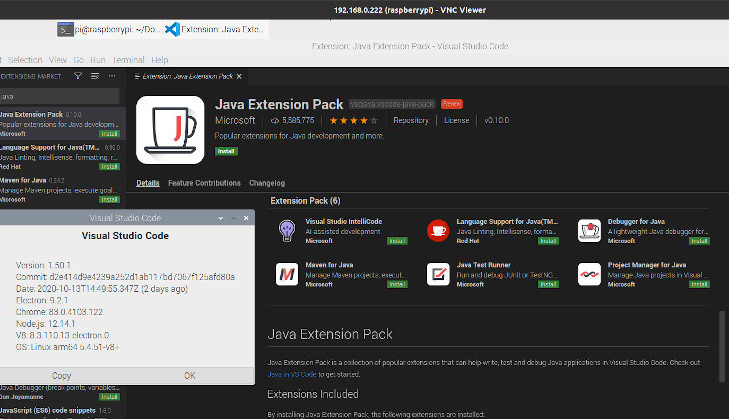Select Java Extension Pack in sidebar list

(x=63, y=124)
